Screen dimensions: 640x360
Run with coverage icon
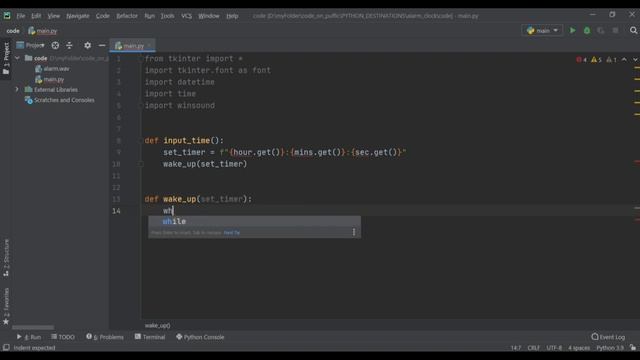coord(600,31)
